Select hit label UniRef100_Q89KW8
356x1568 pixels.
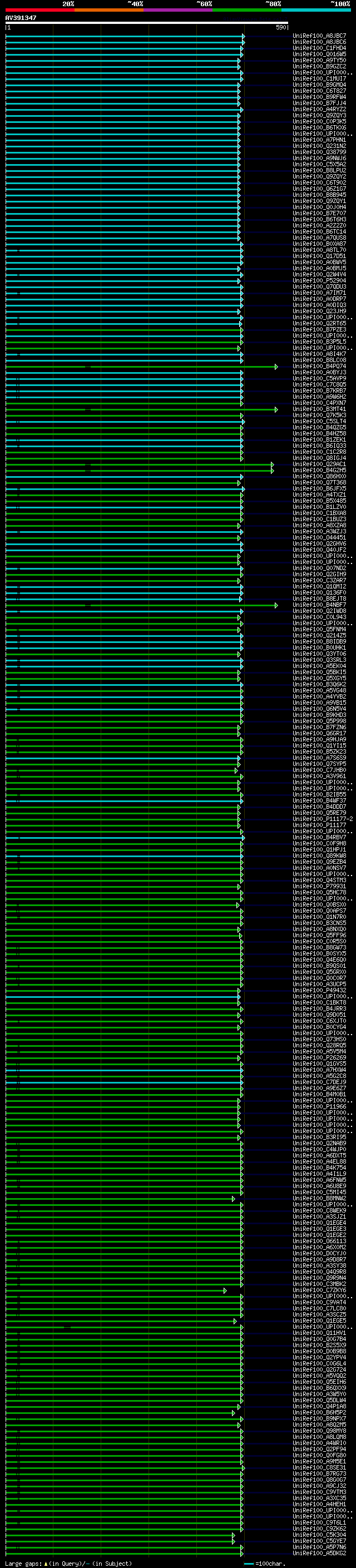pos(319,857)
